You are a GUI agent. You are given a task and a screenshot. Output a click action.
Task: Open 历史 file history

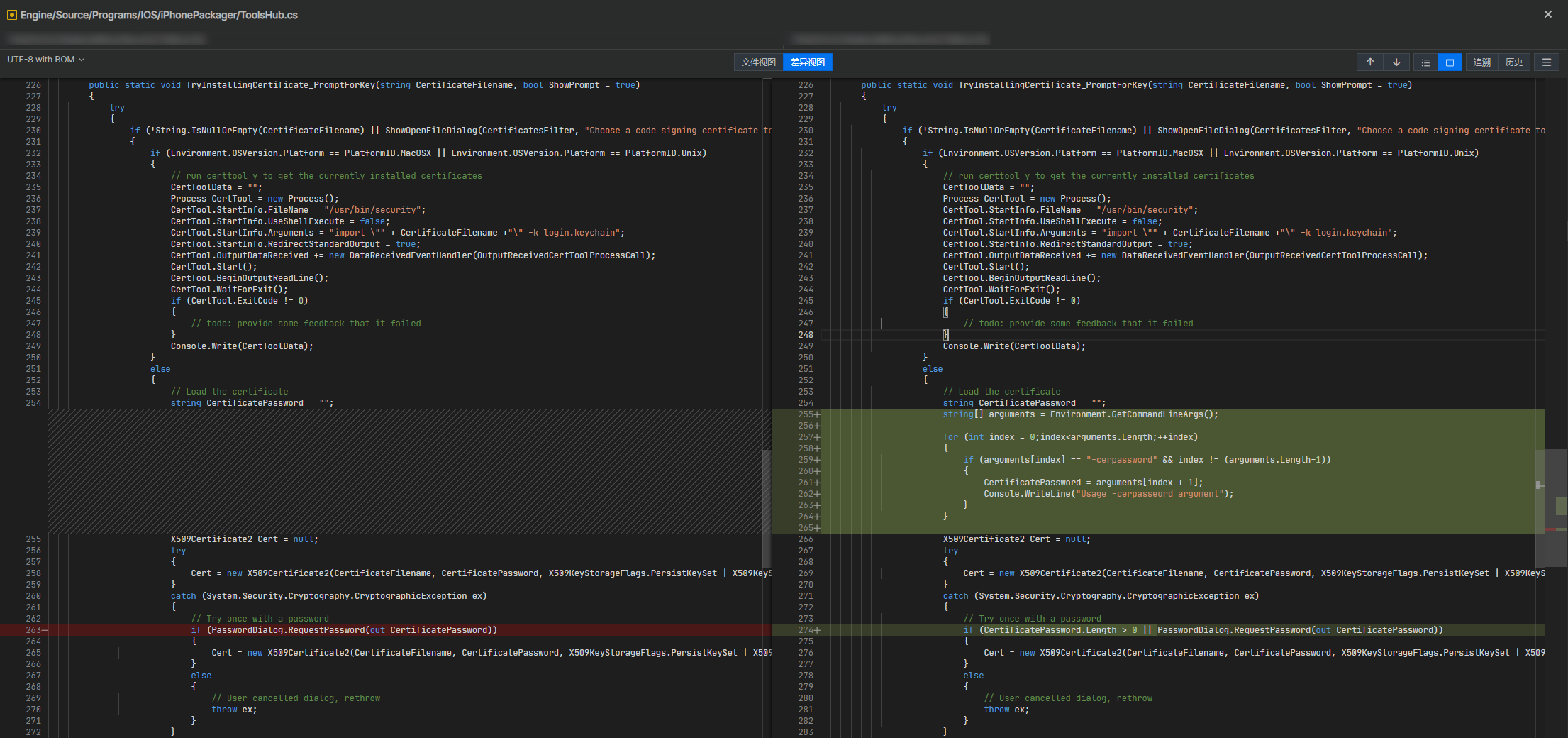tap(1514, 62)
